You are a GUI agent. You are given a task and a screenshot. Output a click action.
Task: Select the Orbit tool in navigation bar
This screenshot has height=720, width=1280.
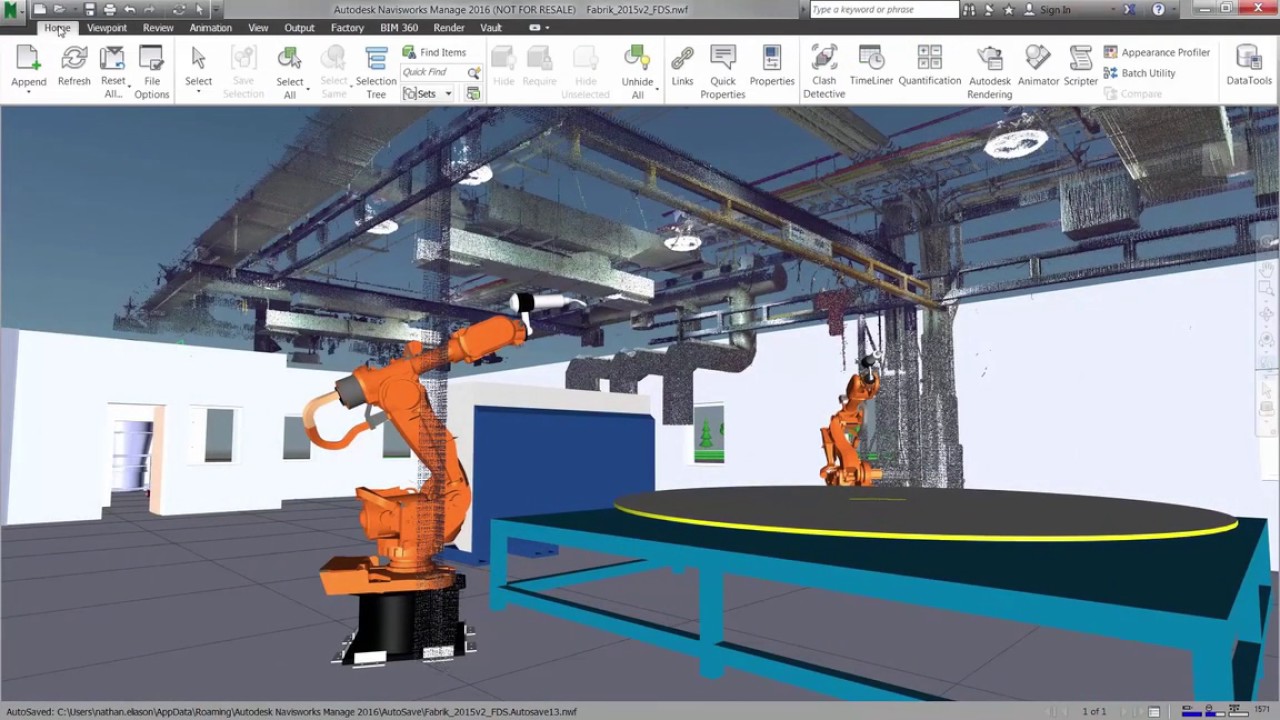click(x=1267, y=315)
